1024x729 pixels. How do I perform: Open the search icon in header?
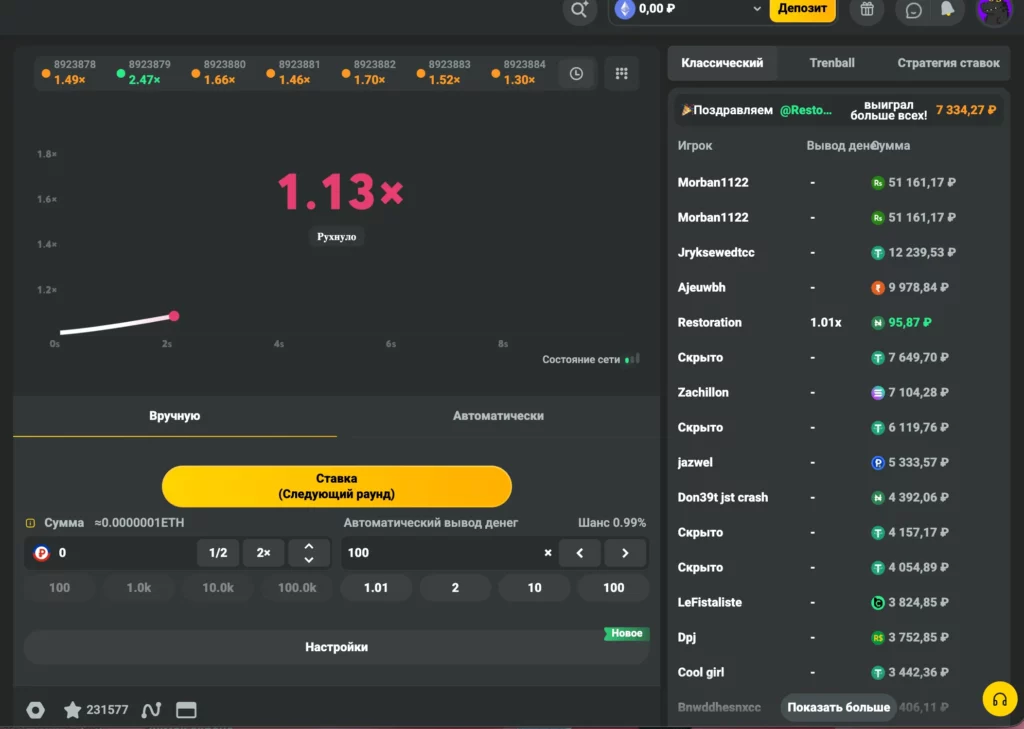point(579,10)
